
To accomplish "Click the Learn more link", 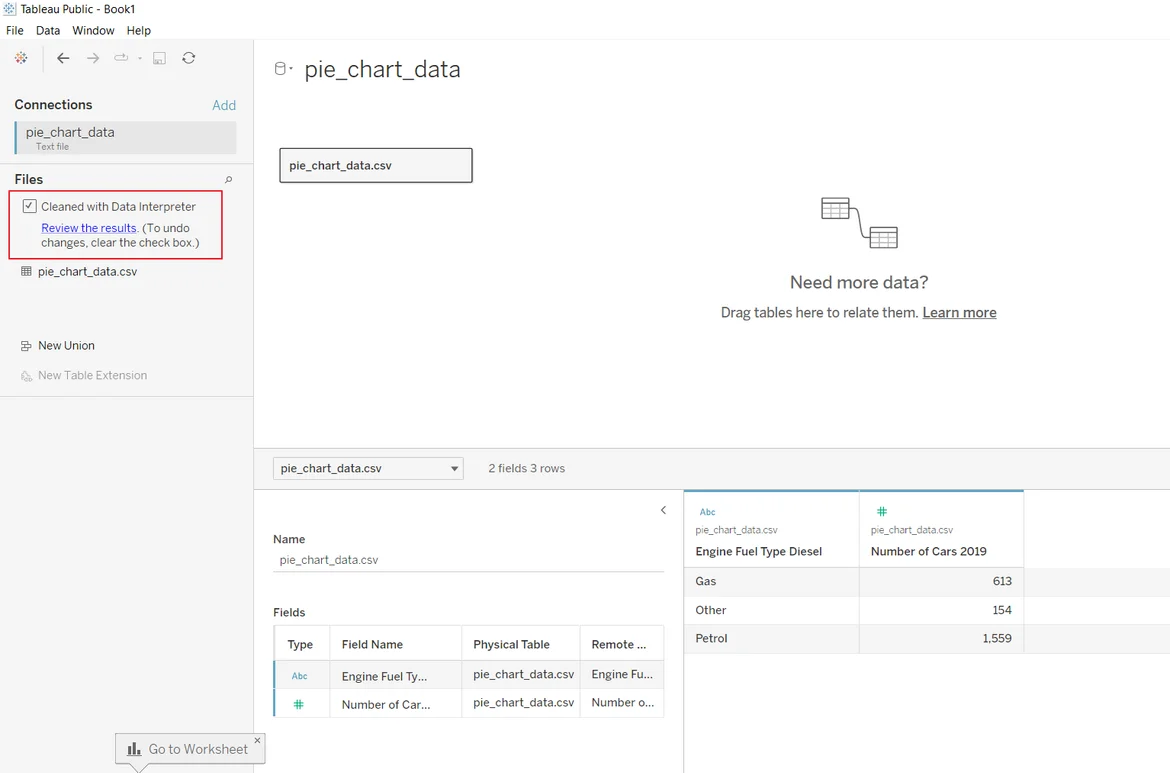I will [x=959, y=313].
